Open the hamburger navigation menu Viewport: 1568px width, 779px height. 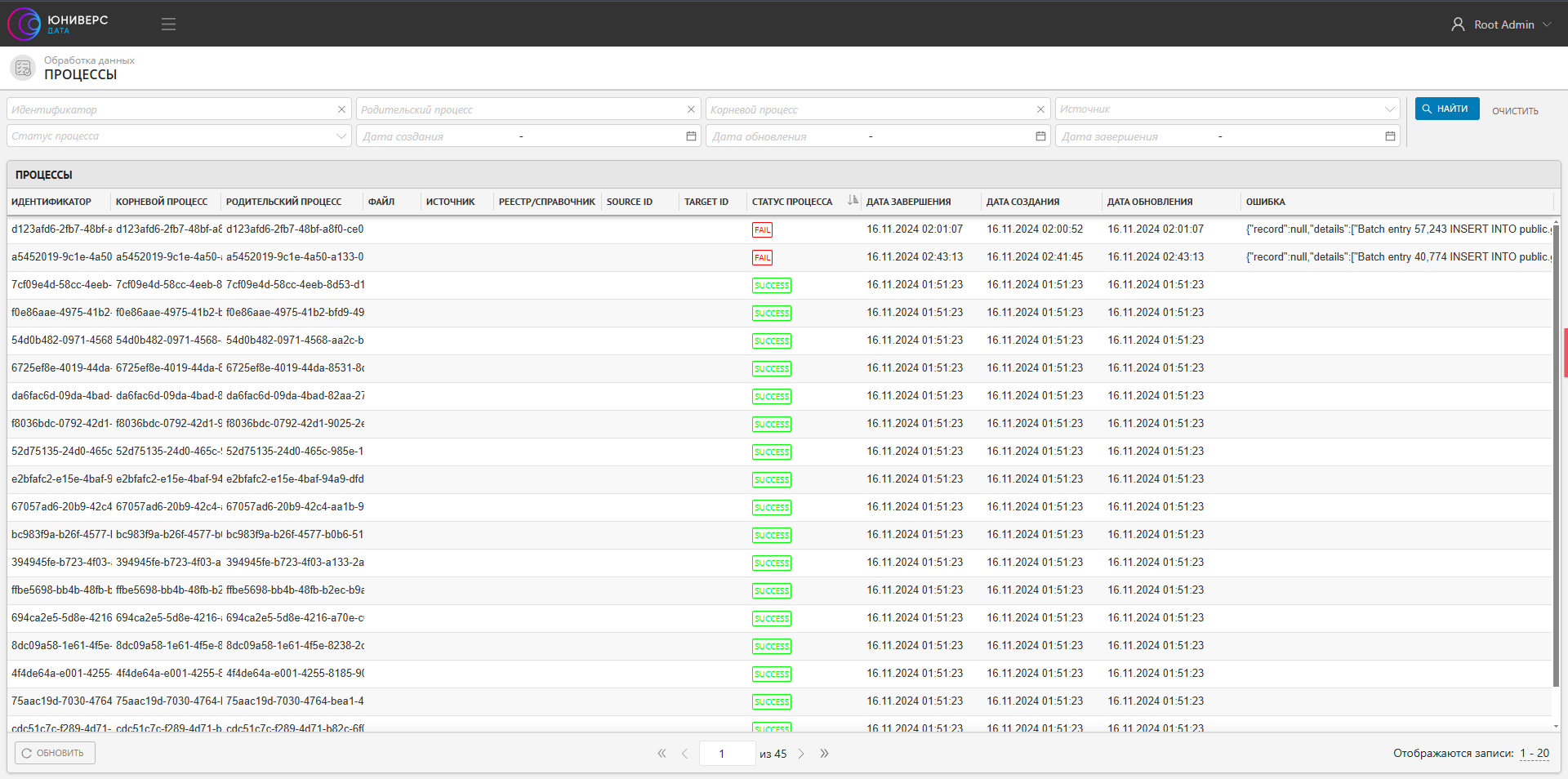tap(168, 24)
